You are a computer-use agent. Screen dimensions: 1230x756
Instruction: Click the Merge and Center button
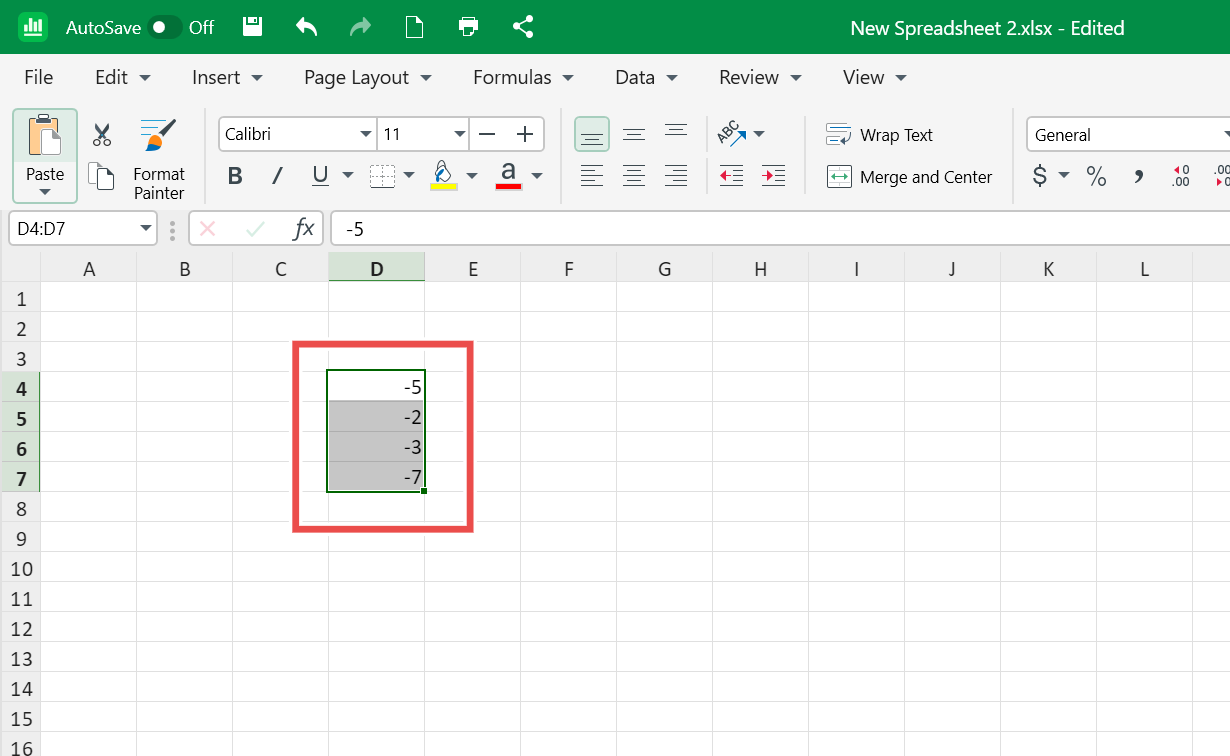(x=909, y=177)
